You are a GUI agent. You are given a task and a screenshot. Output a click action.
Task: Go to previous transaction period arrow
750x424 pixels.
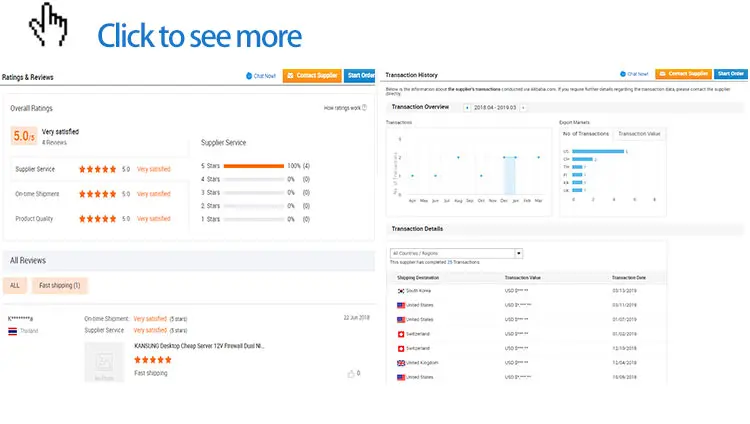tap(468, 107)
